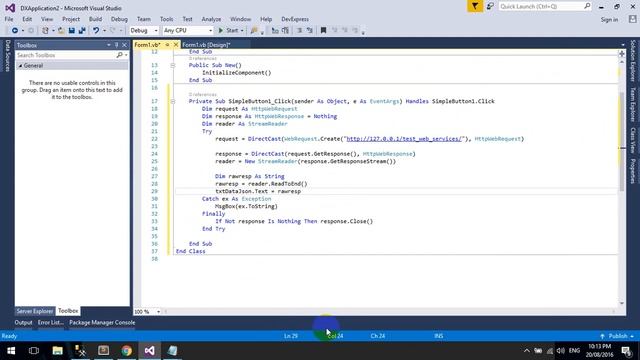Open the Start button dropdown arrow

click(x=242, y=31)
